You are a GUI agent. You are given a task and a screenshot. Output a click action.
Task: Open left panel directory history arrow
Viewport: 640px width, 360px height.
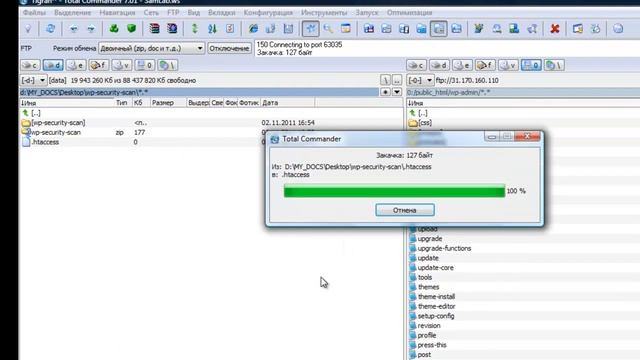397,92
